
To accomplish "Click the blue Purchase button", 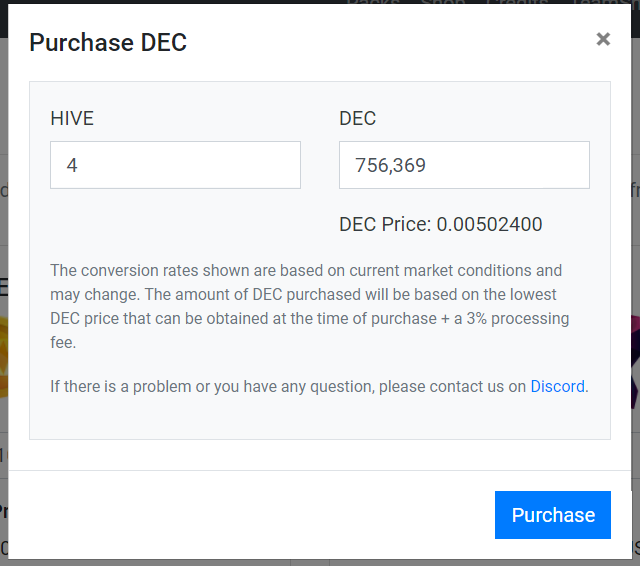I will tap(553, 515).
